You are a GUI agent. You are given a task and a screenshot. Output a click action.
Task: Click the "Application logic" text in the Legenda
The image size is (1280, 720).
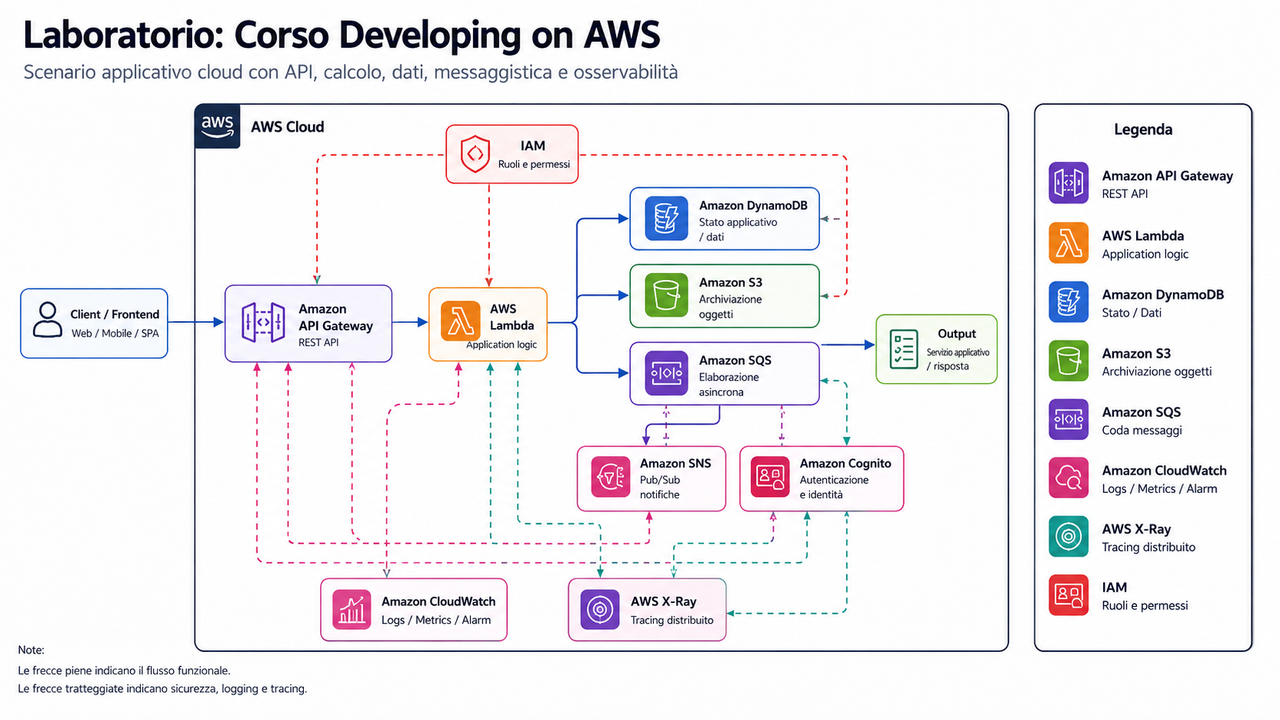tap(1145, 254)
